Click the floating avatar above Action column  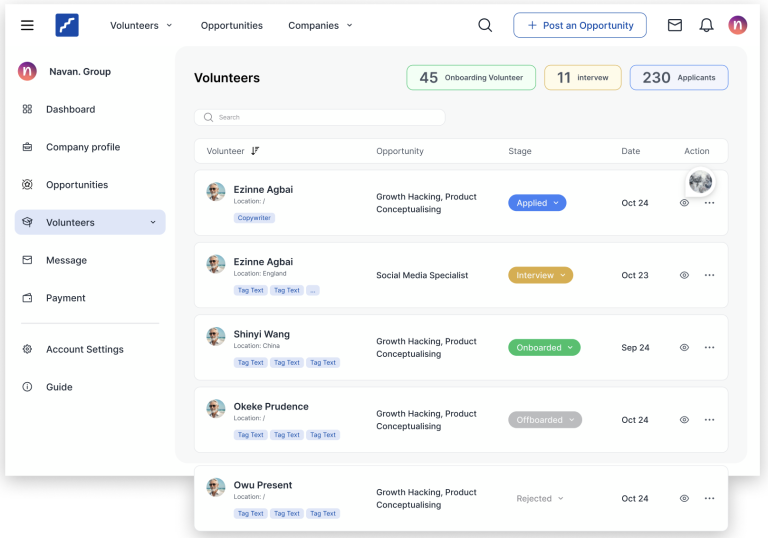pos(700,182)
